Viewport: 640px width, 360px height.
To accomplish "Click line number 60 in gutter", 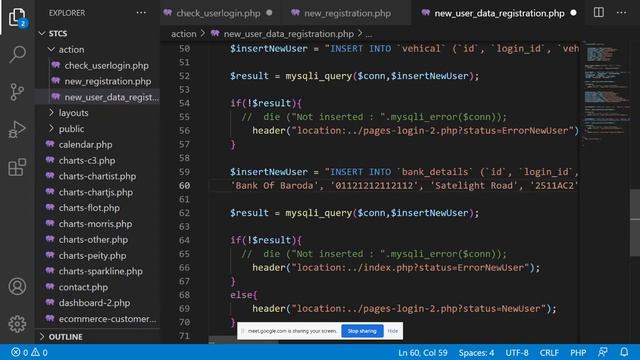I will click(184, 185).
